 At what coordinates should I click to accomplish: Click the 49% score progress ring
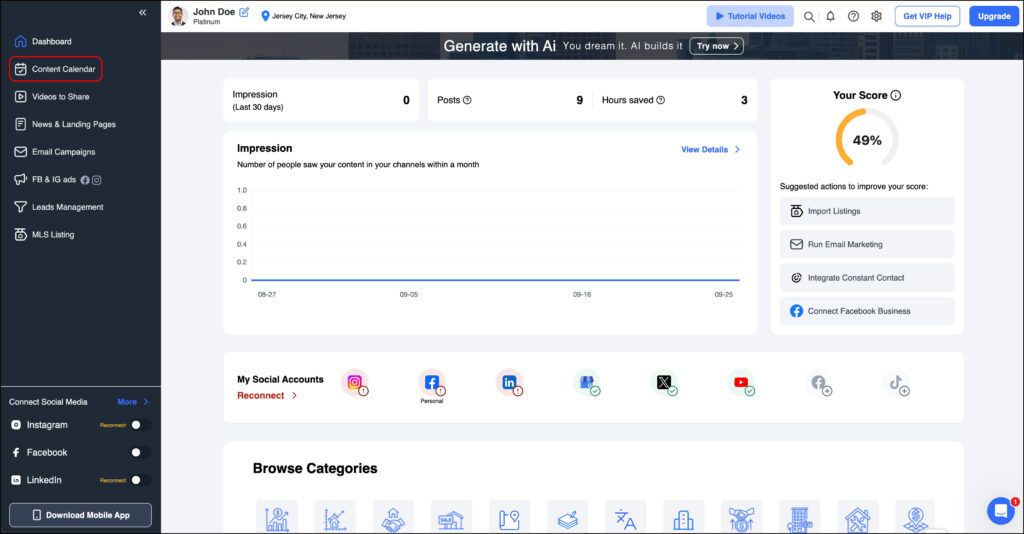coord(866,140)
